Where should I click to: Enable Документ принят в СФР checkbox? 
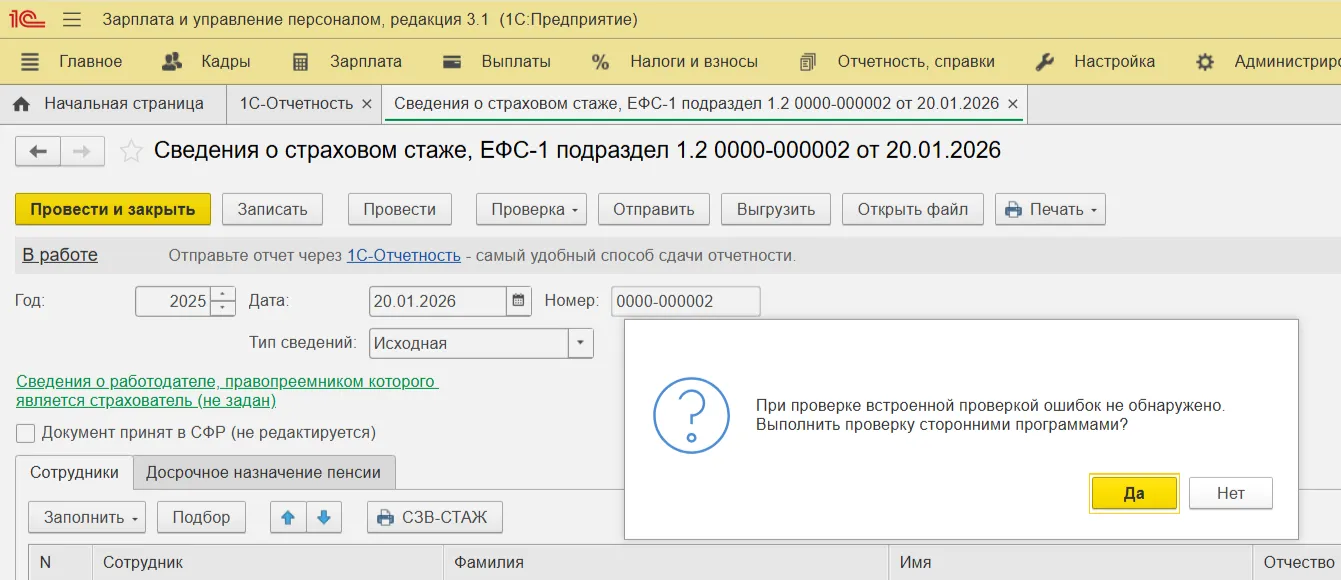point(25,433)
